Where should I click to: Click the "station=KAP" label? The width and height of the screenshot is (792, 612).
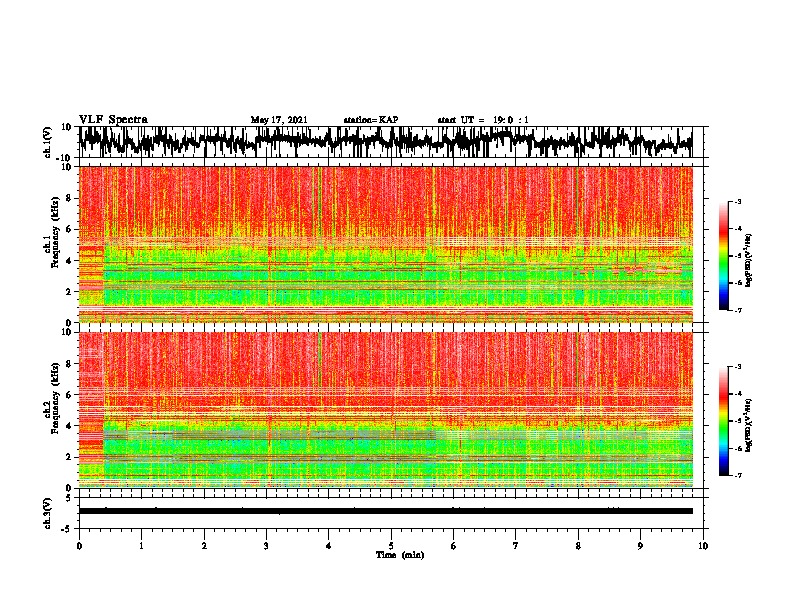click(371, 120)
